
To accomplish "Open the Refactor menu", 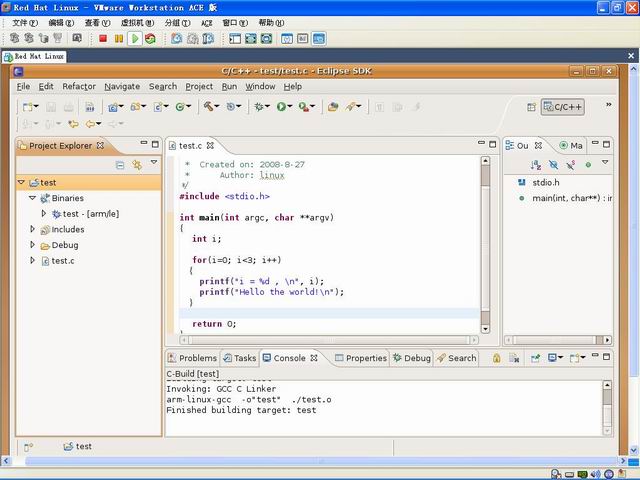I will point(79,87).
